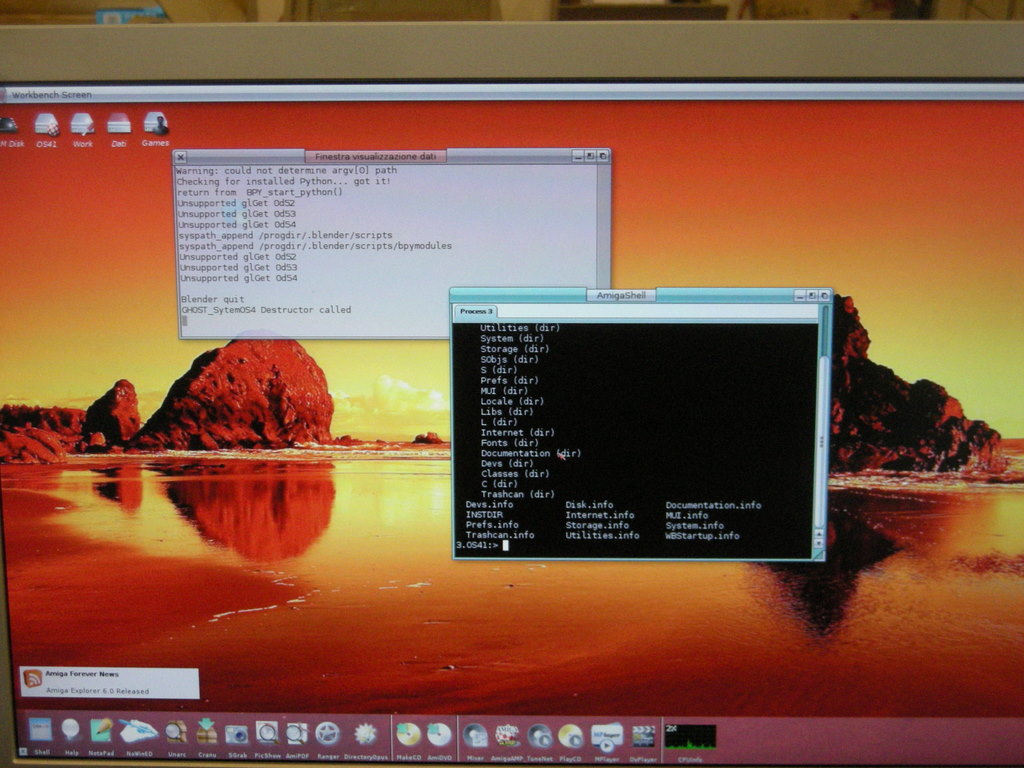Open the Work disk icon

[x=82, y=124]
